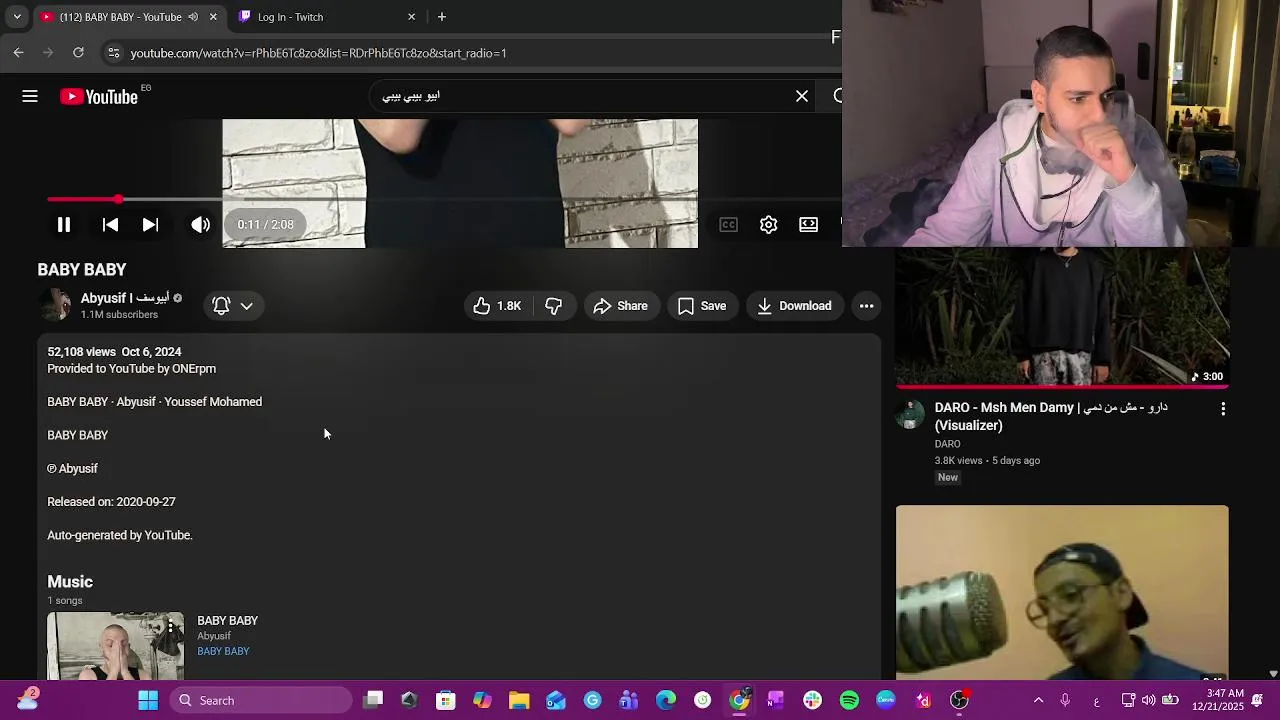Click the microphone tray icon

pyautogui.click(x=1065, y=700)
